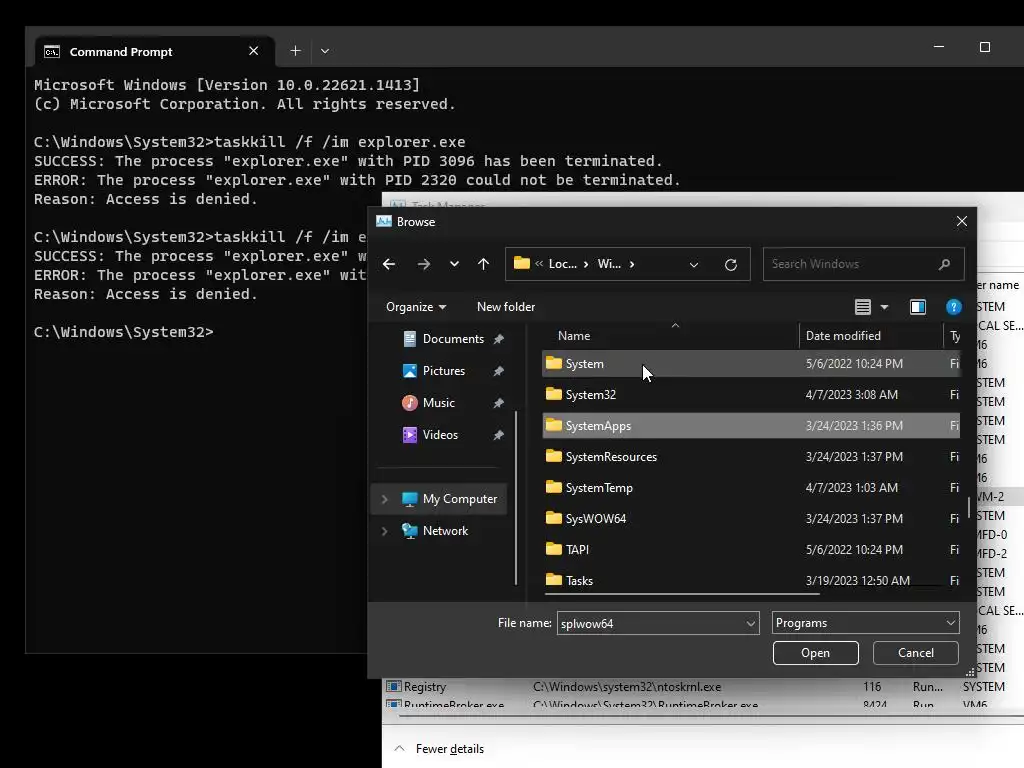Click the horizontal scrollbar in file list
Image resolution: width=1024 pixels, height=768 pixels.
click(x=682, y=594)
